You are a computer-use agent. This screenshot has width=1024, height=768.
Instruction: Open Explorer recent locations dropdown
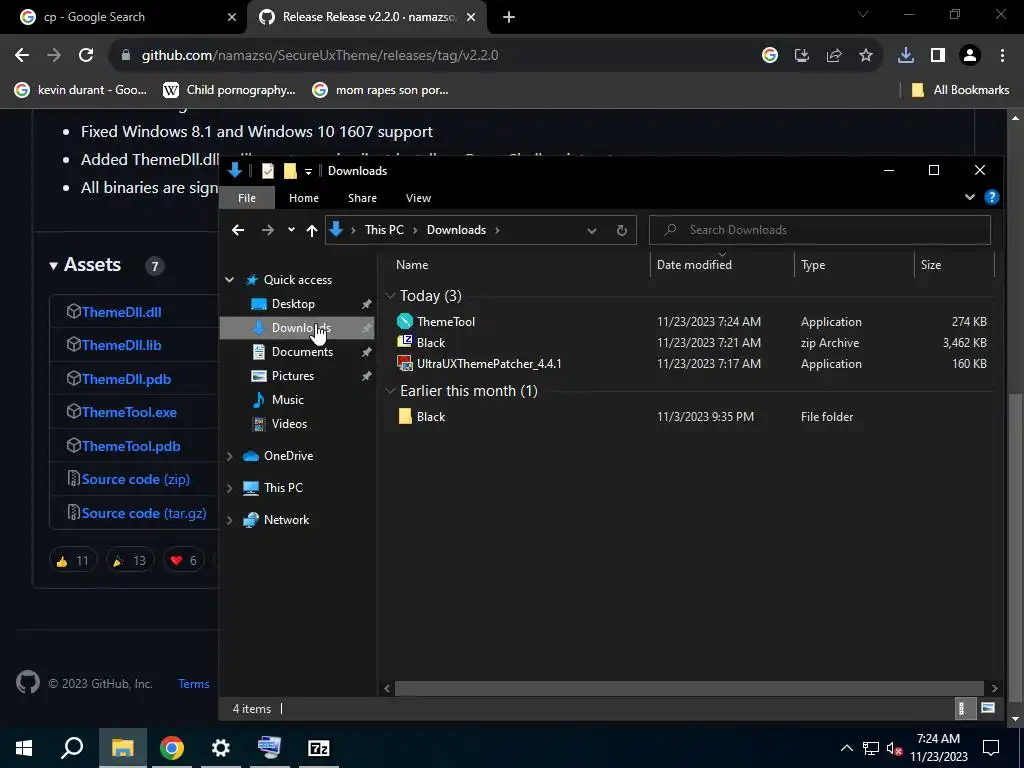click(x=291, y=231)
